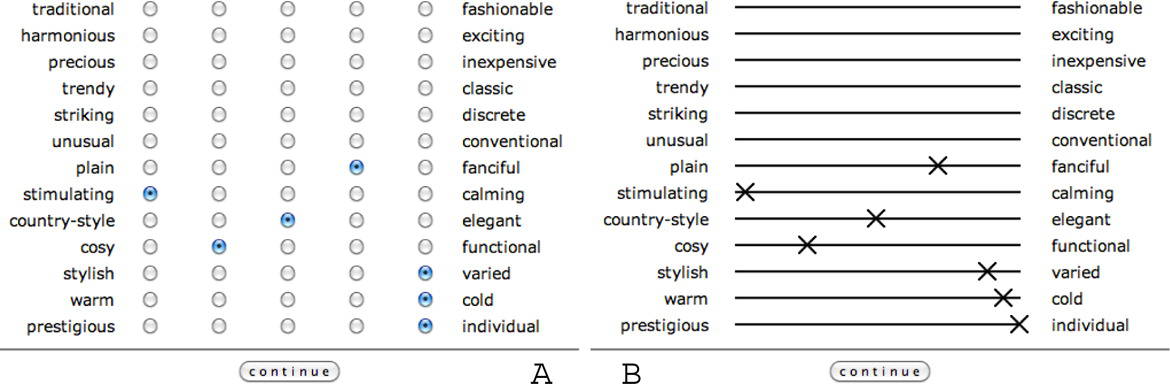This screenshot has width=1170, height=384.
Task: Click continue button in panel A
Action: [290, 371]
